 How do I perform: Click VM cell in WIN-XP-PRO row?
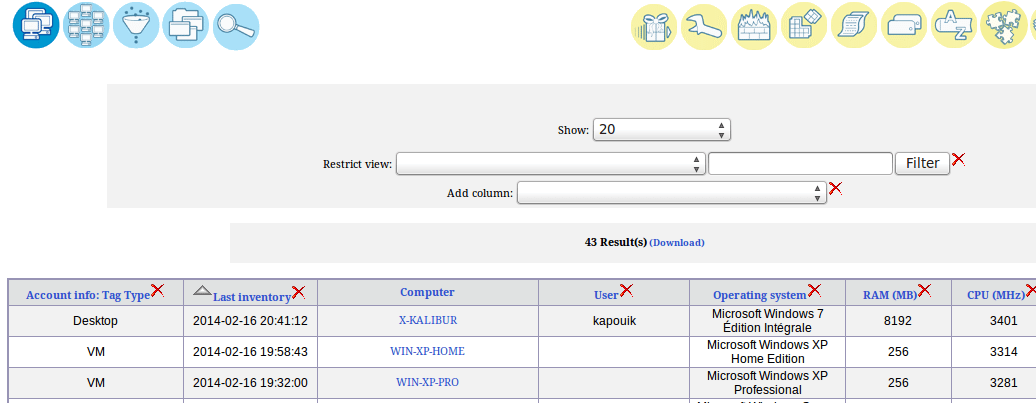[x=96, y=383]
